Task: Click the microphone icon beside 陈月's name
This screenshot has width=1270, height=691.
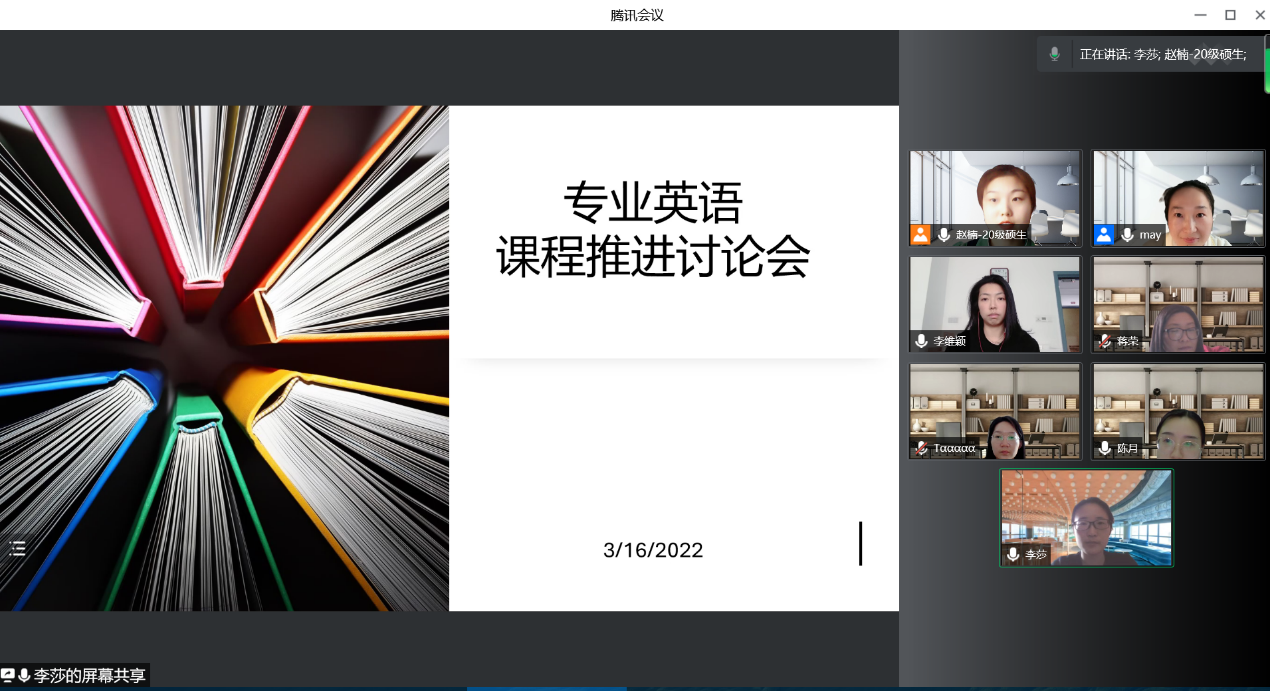Action: point(1104,448)
